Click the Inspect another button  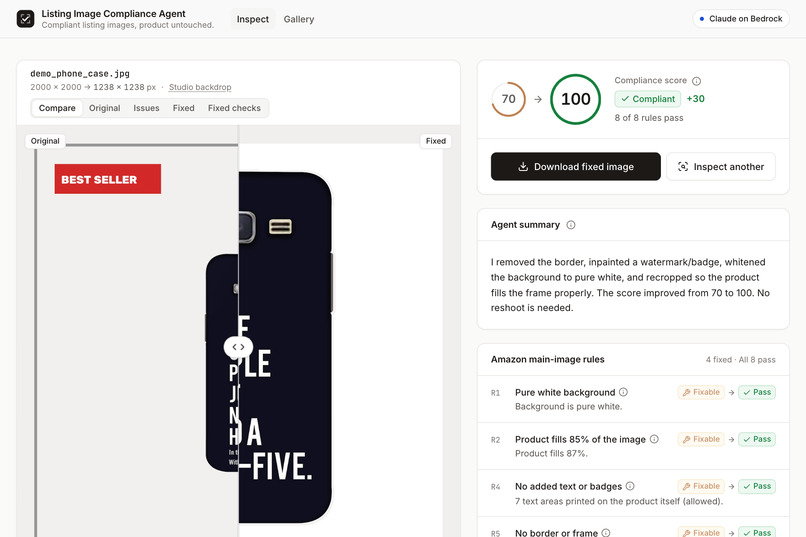(x=721, y=166)
